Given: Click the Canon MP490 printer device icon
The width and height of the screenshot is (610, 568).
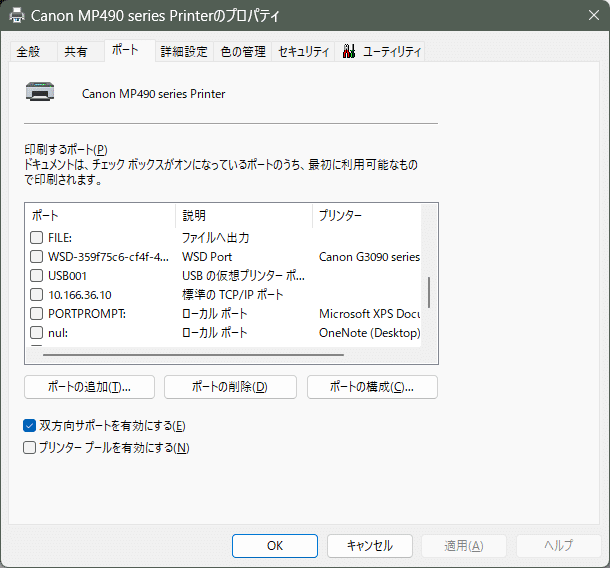Looking at the screenshot, I should 40,91.
